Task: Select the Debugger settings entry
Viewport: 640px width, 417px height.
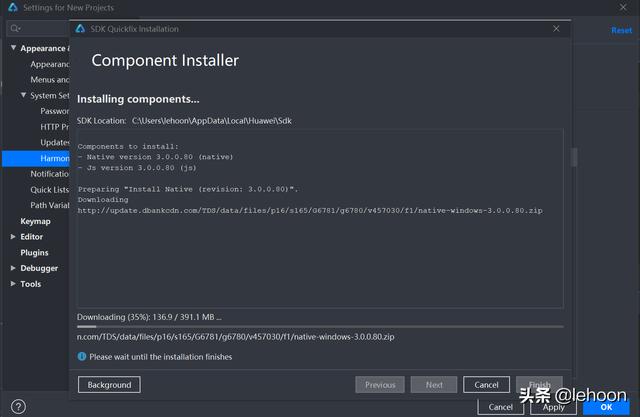Action: click(x=39, y=268)
